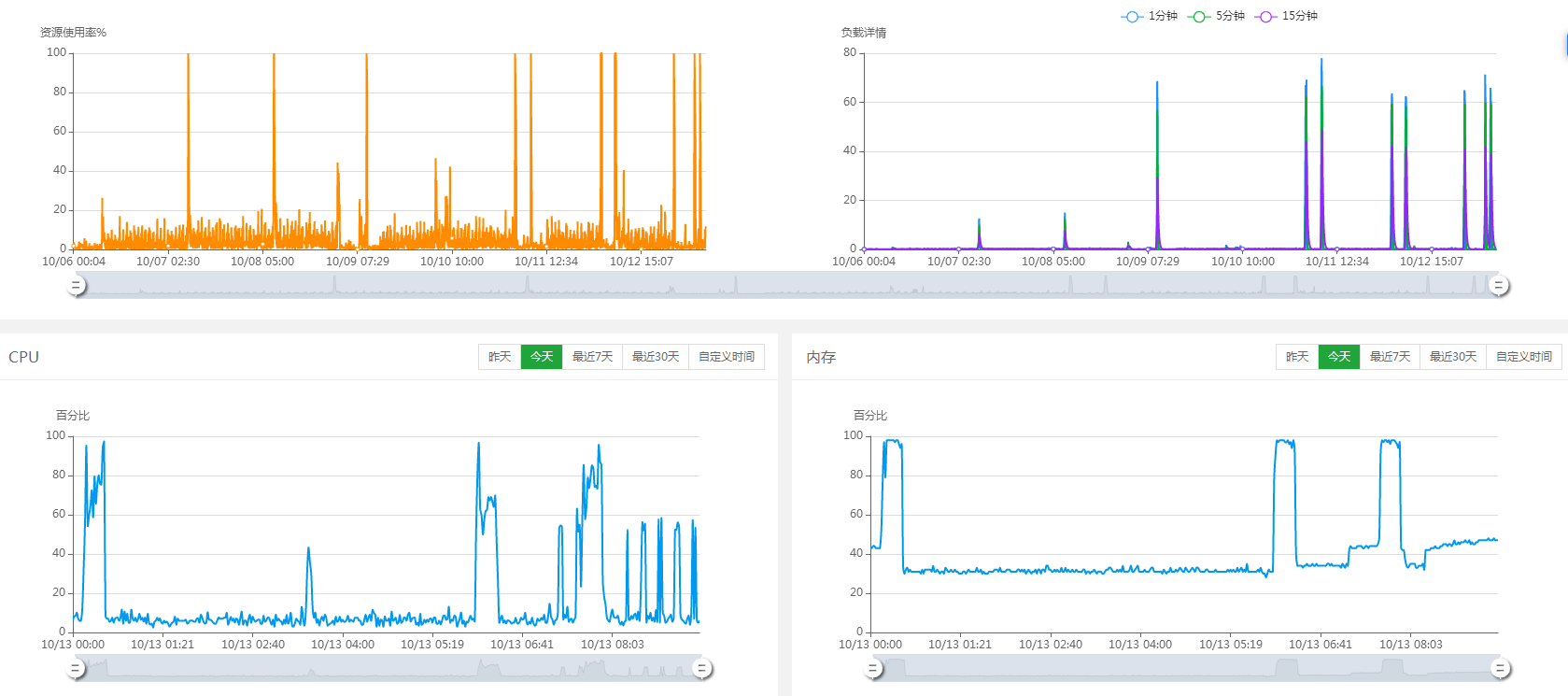Select 昨天 in the CPU panel
The height and width of the screenshot is (696, 1568).
coord(500,357)
